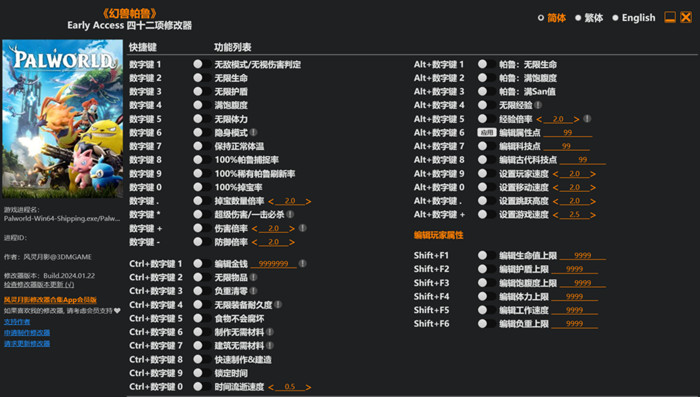Enable 快速制作&建造 toggle
Image resolution: width=700 pixels, height=397 pixels.
202,359
